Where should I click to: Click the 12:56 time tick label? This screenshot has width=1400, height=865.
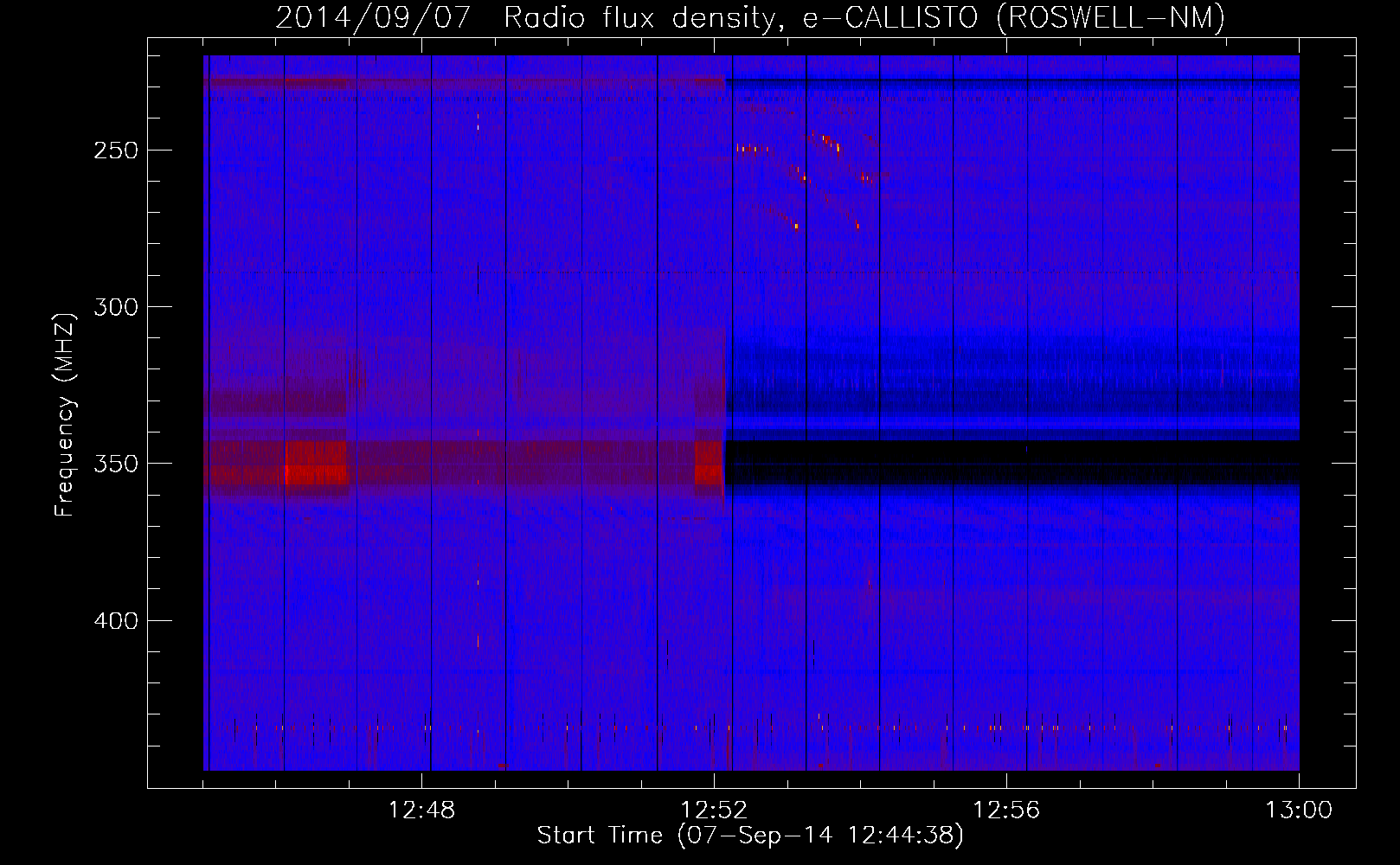1006,811
